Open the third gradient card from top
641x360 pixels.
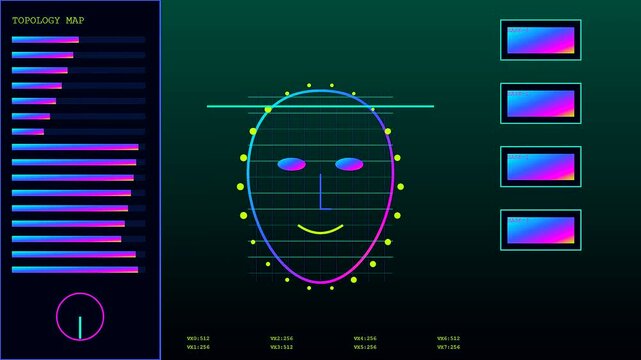click(x=540, y=167)
